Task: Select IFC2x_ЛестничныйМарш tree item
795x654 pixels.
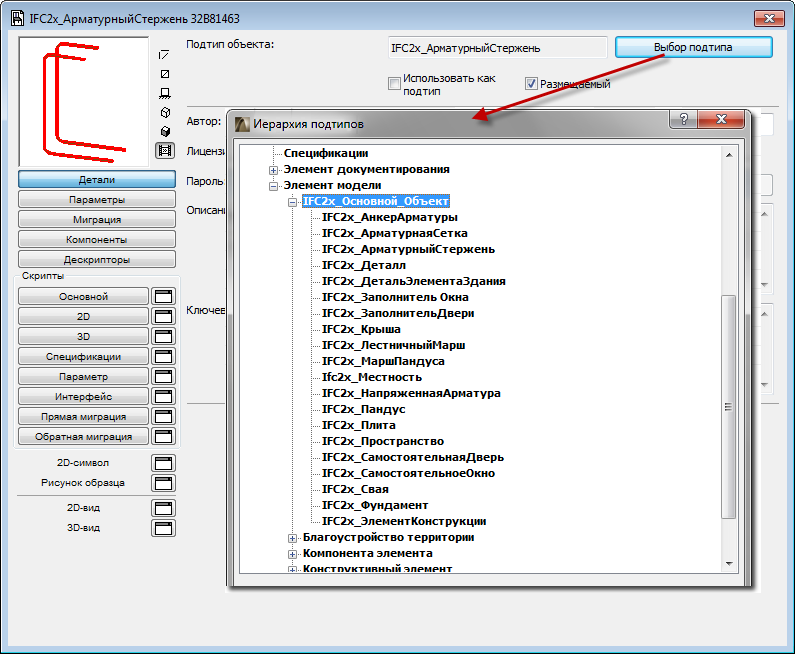Action: point(393,345)
